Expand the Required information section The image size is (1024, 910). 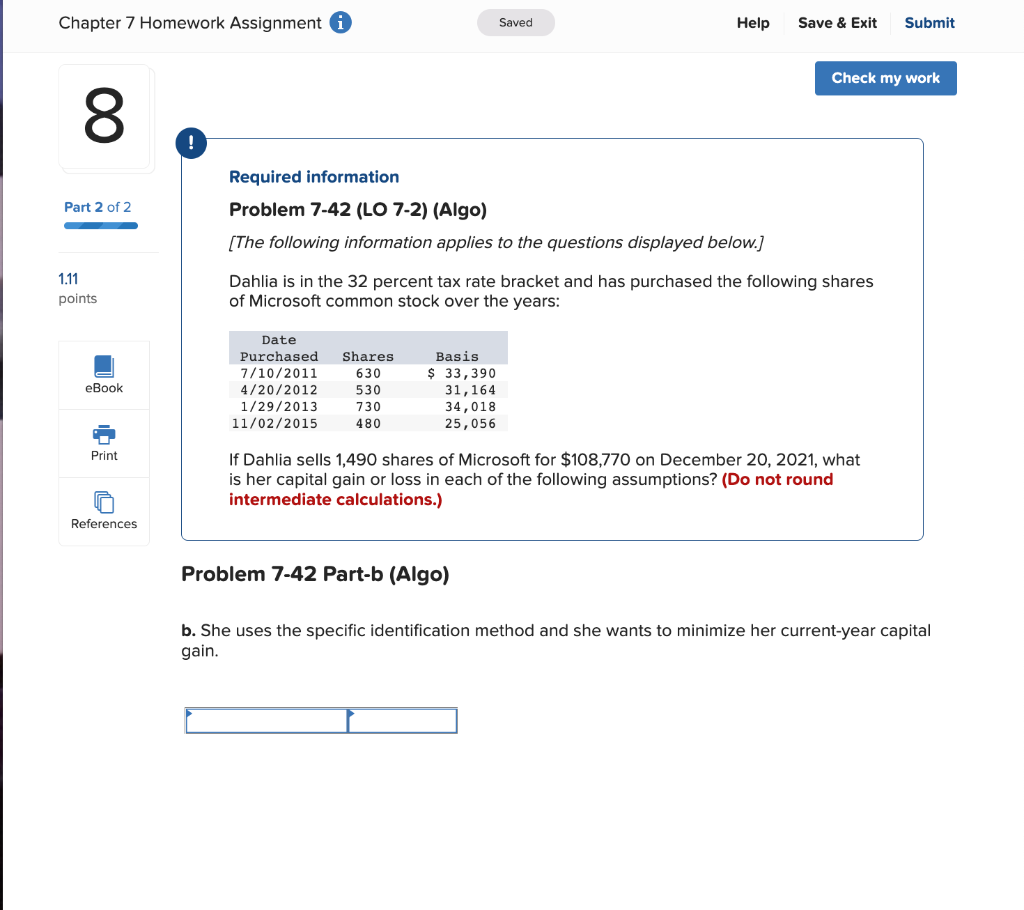click(314, 176)
